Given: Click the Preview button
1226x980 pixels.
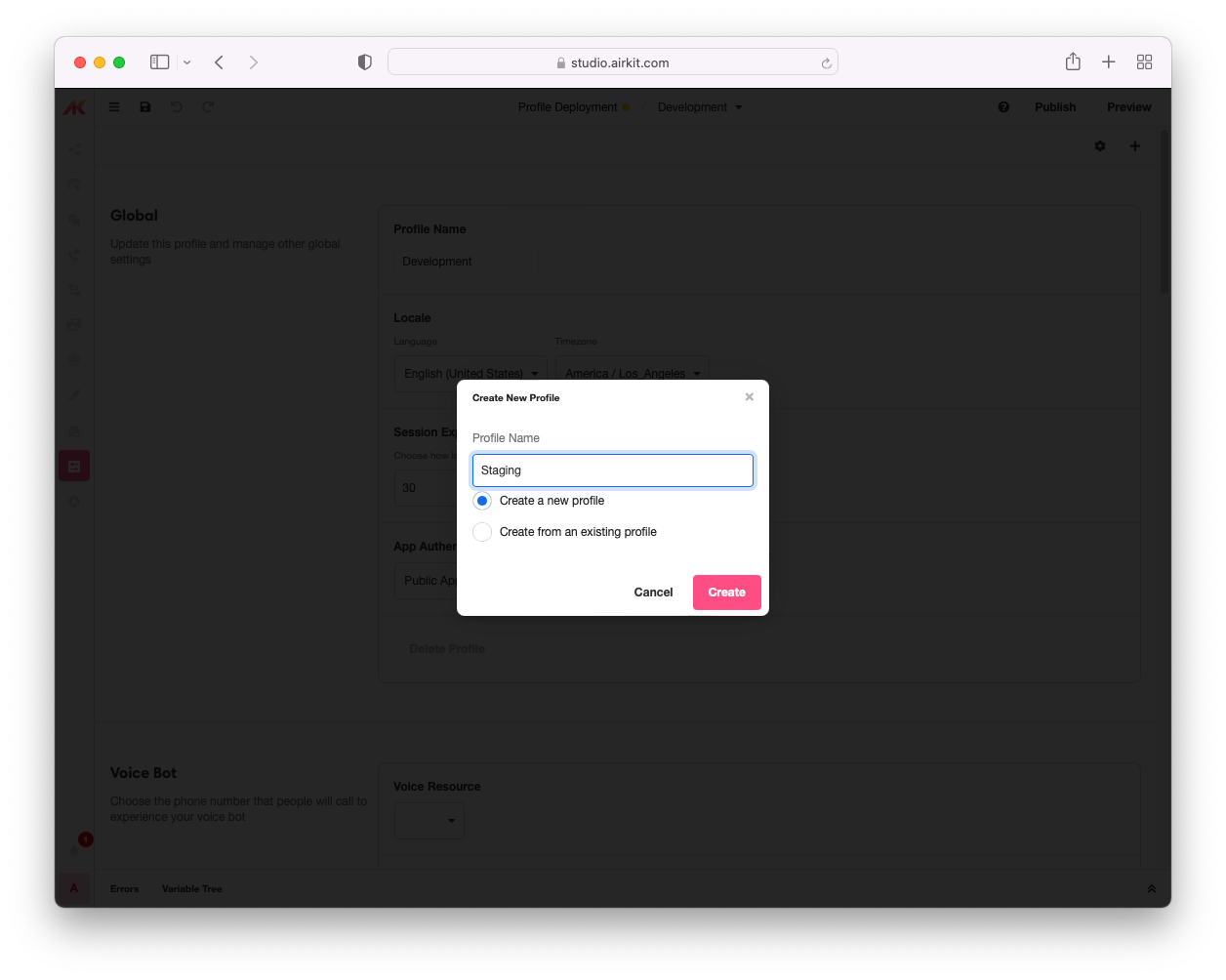Looking at the screenshot, I should [x=1129, y=107].
